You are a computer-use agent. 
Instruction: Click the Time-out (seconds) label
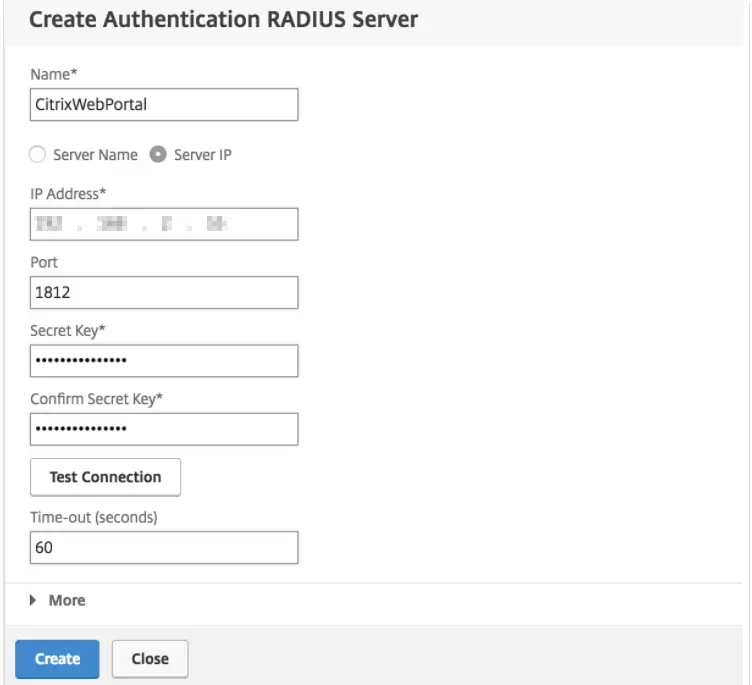(94, 517)
